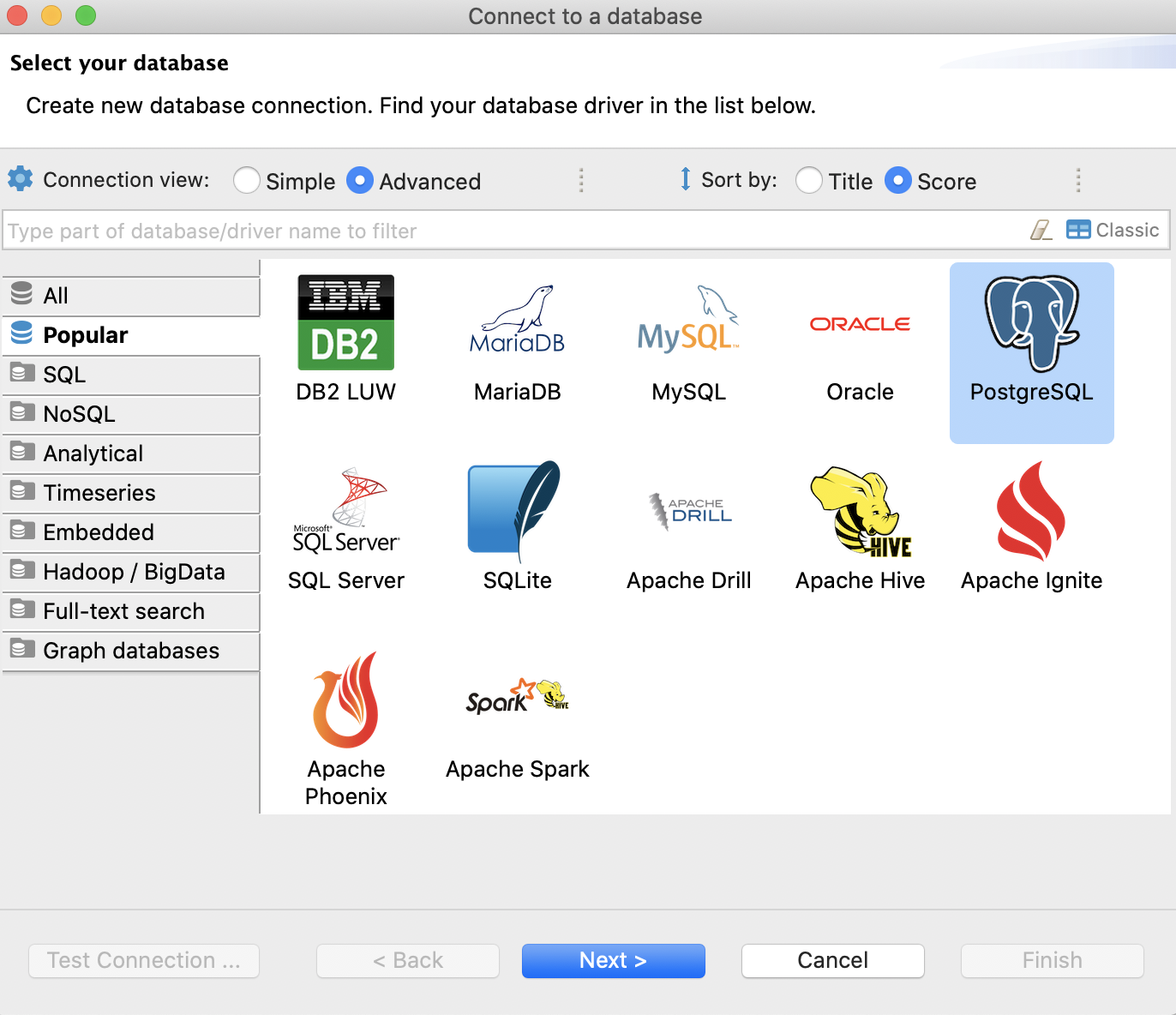Open the Full-text search category
Image resolution: width=1176 pixels, height=1015 pixels.
[131, 611]
